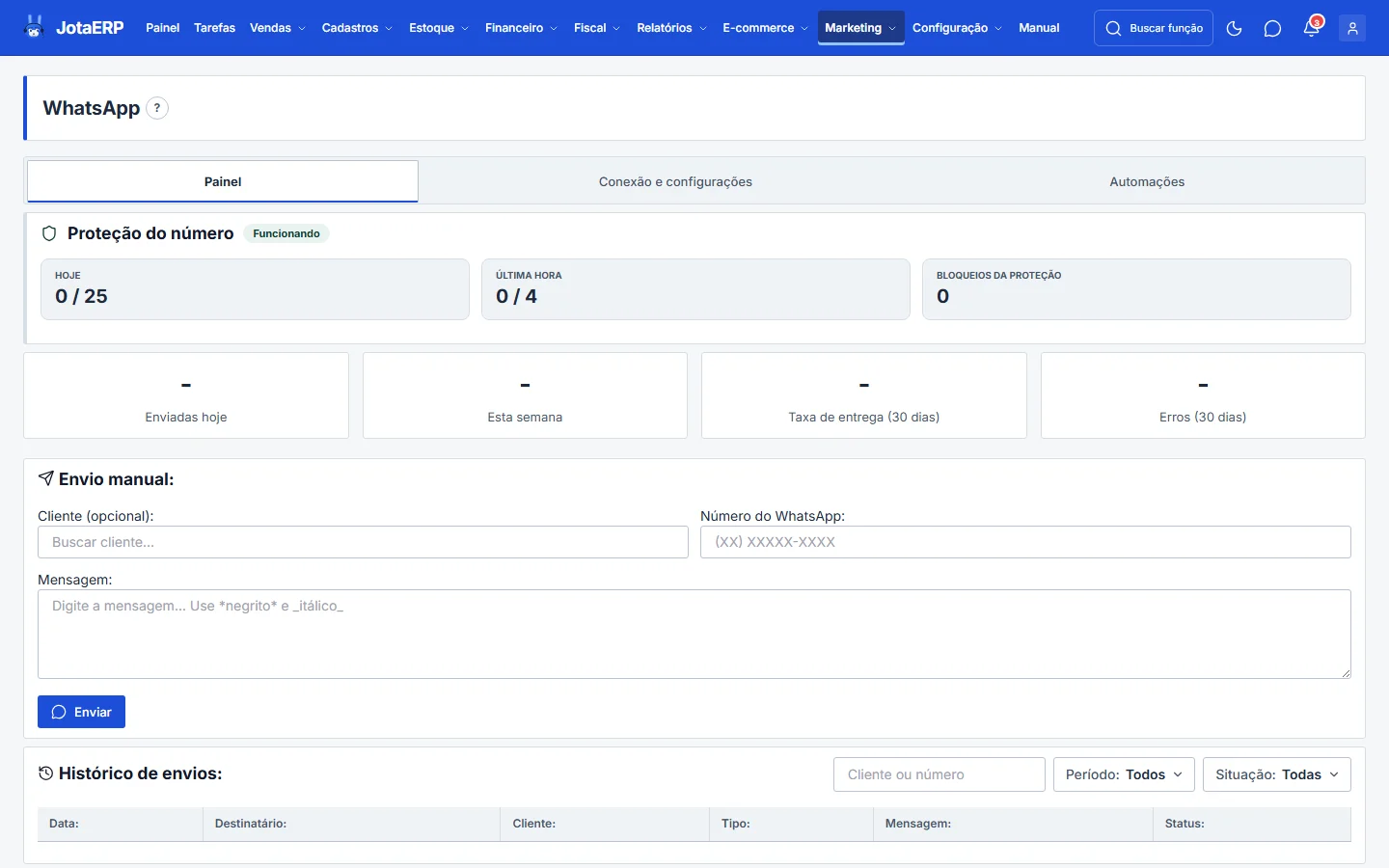
Task: Open notifications bell icon
Action: 1311,28
